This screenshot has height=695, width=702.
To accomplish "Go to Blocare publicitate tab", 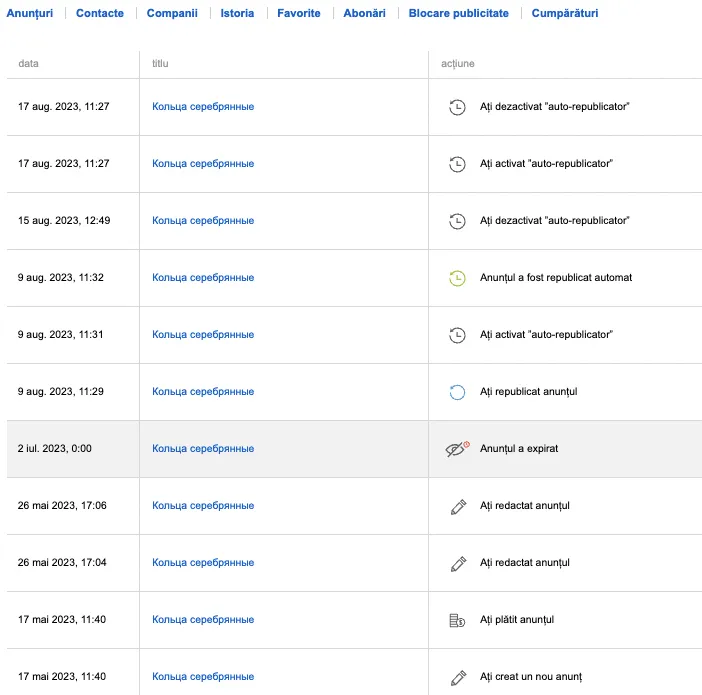I will (x=458, y=13).
